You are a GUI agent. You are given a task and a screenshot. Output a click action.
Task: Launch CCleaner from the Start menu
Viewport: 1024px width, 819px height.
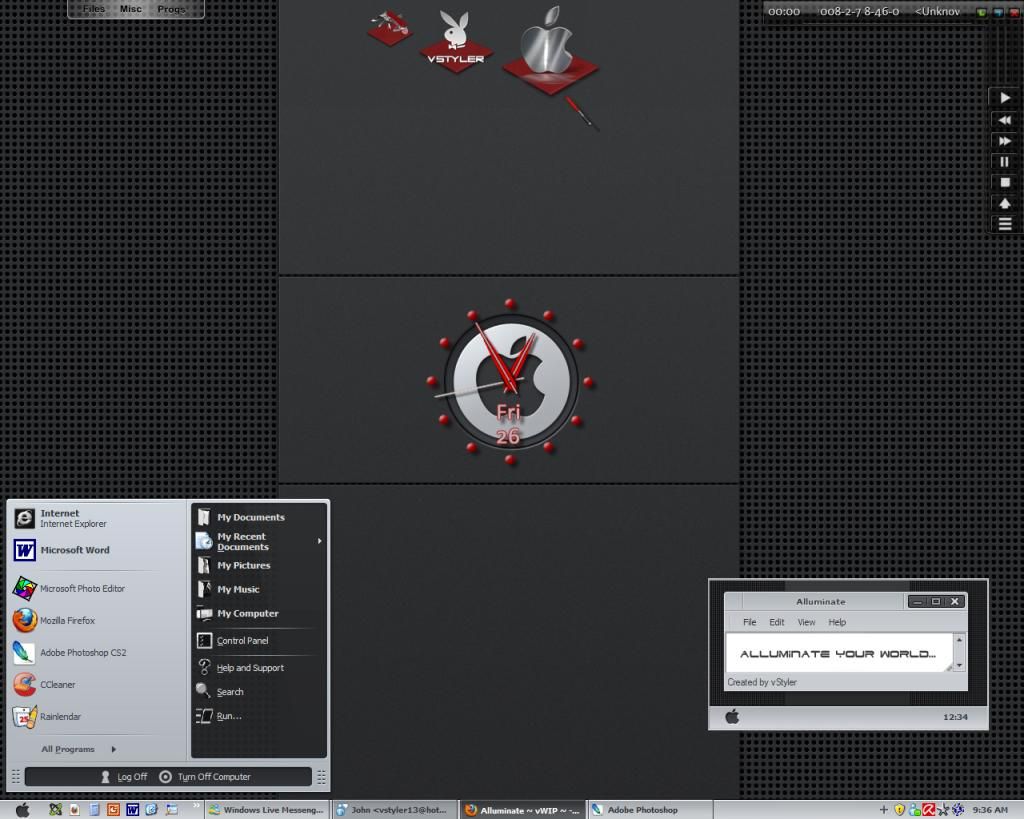click(x=44, y=684)
